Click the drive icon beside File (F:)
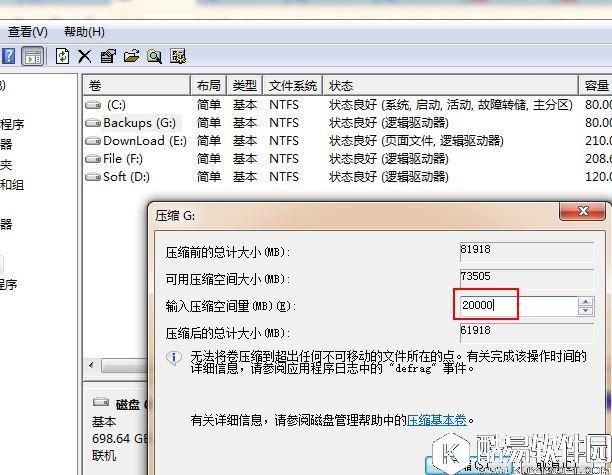This screenshot has width=612, height=475. click(93, 159)
